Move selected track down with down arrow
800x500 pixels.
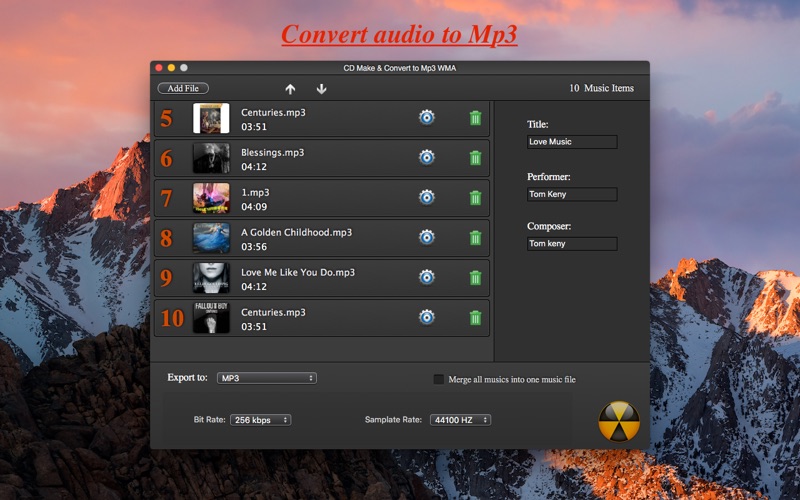(x=321, y=89)
